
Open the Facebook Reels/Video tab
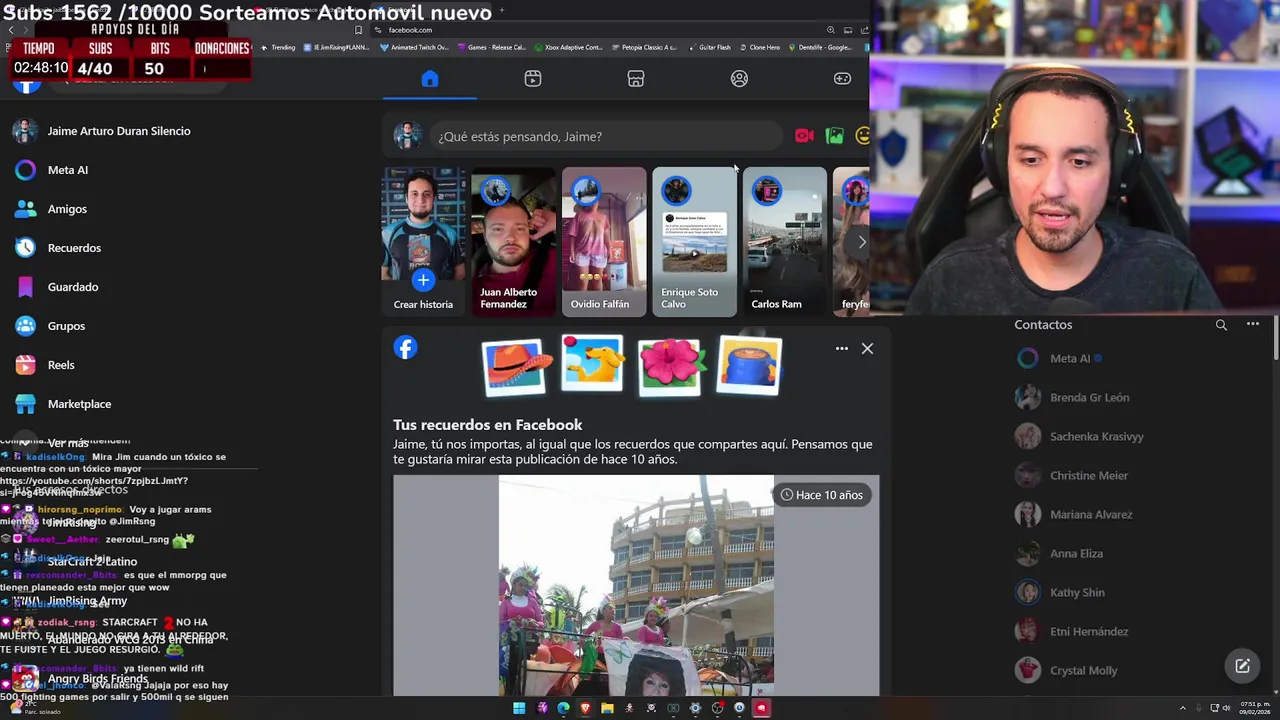(x=533, y=79)
